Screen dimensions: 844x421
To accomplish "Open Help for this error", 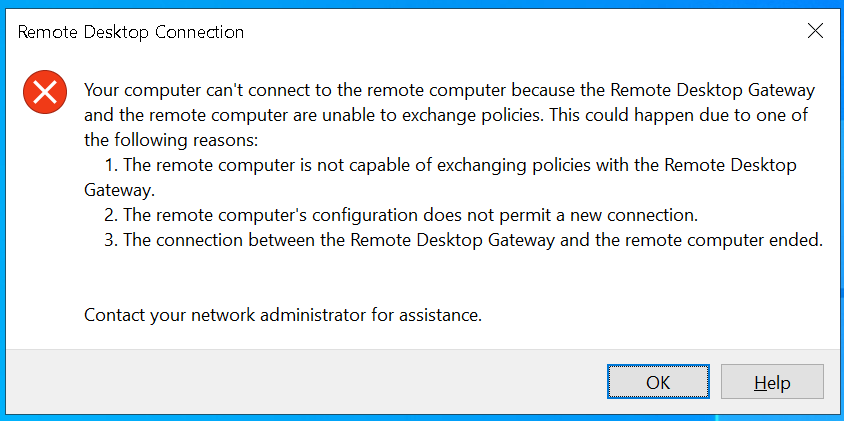I will pos(771,382).
